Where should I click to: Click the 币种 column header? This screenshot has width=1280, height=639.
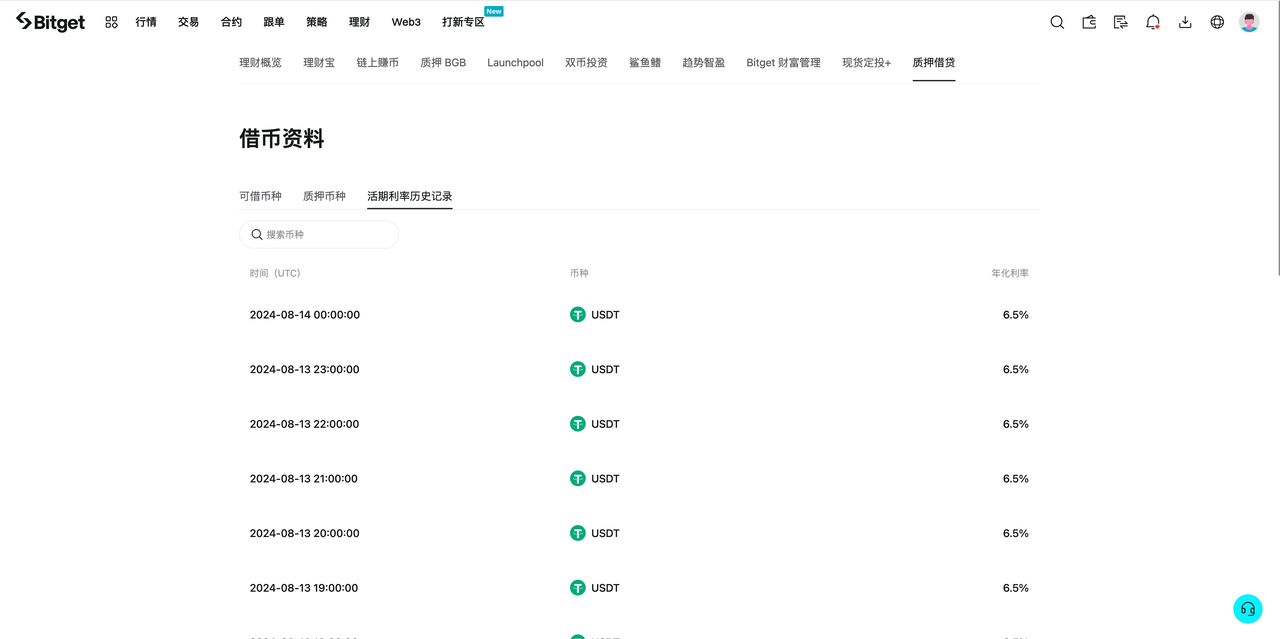(579, 273)
